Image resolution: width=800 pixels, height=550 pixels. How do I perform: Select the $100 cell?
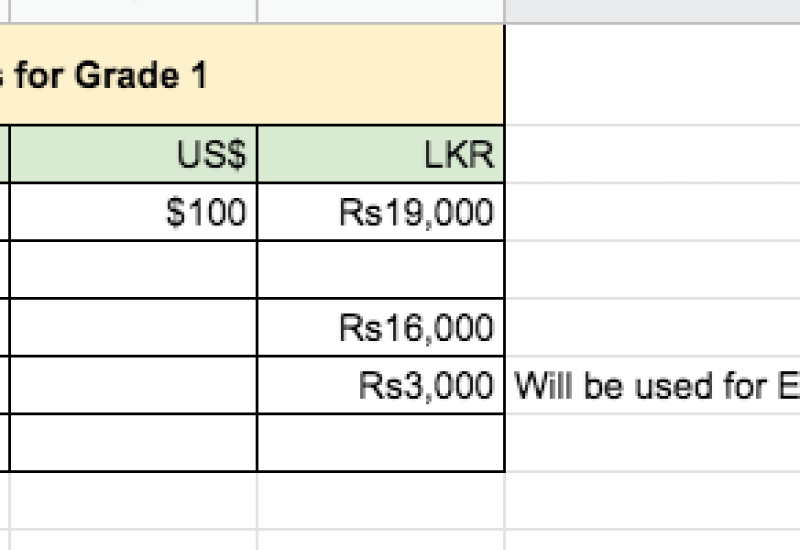point(133,212)
